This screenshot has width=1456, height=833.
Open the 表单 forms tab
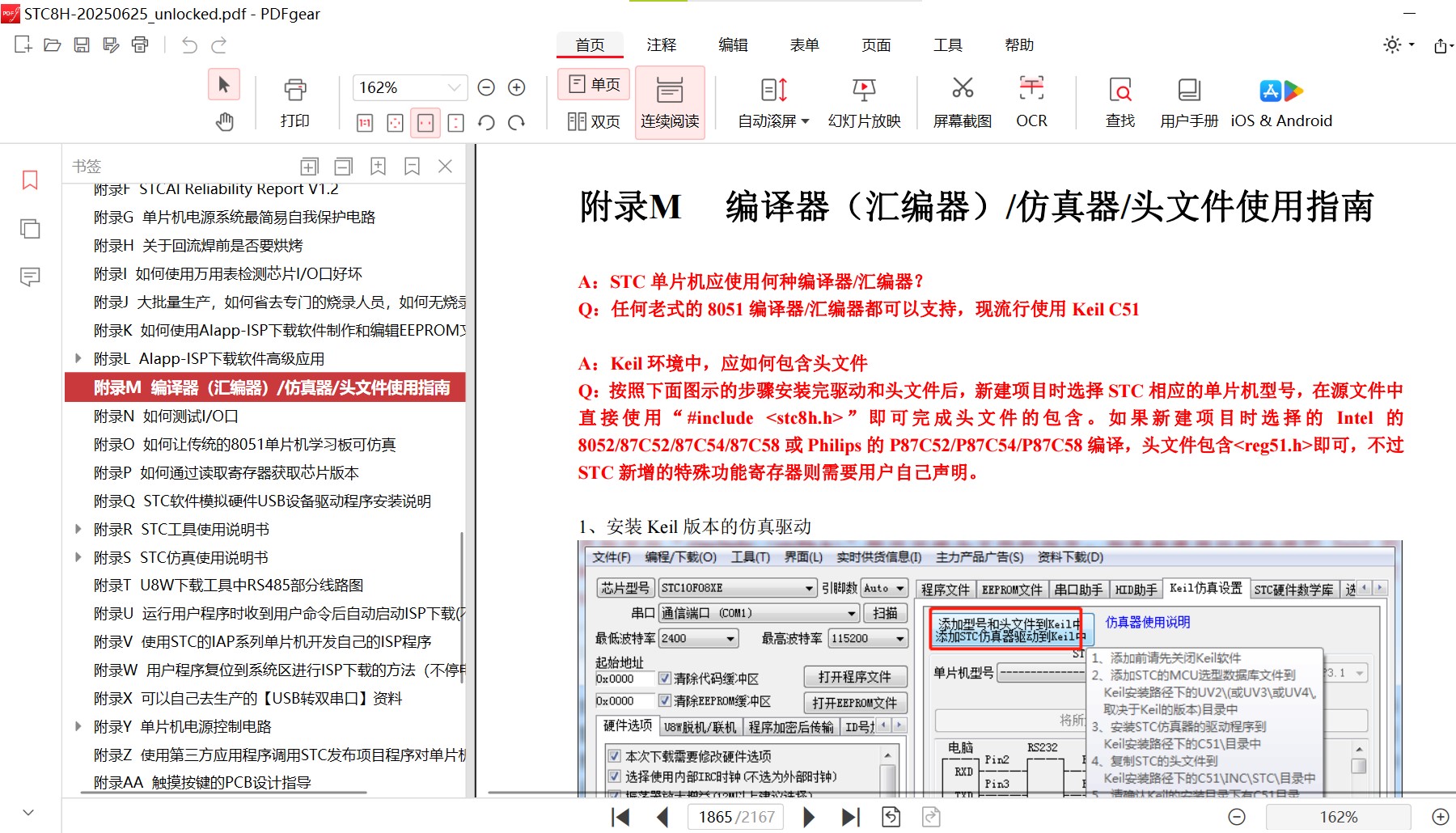pyautogui.click(x=804, y=45)
